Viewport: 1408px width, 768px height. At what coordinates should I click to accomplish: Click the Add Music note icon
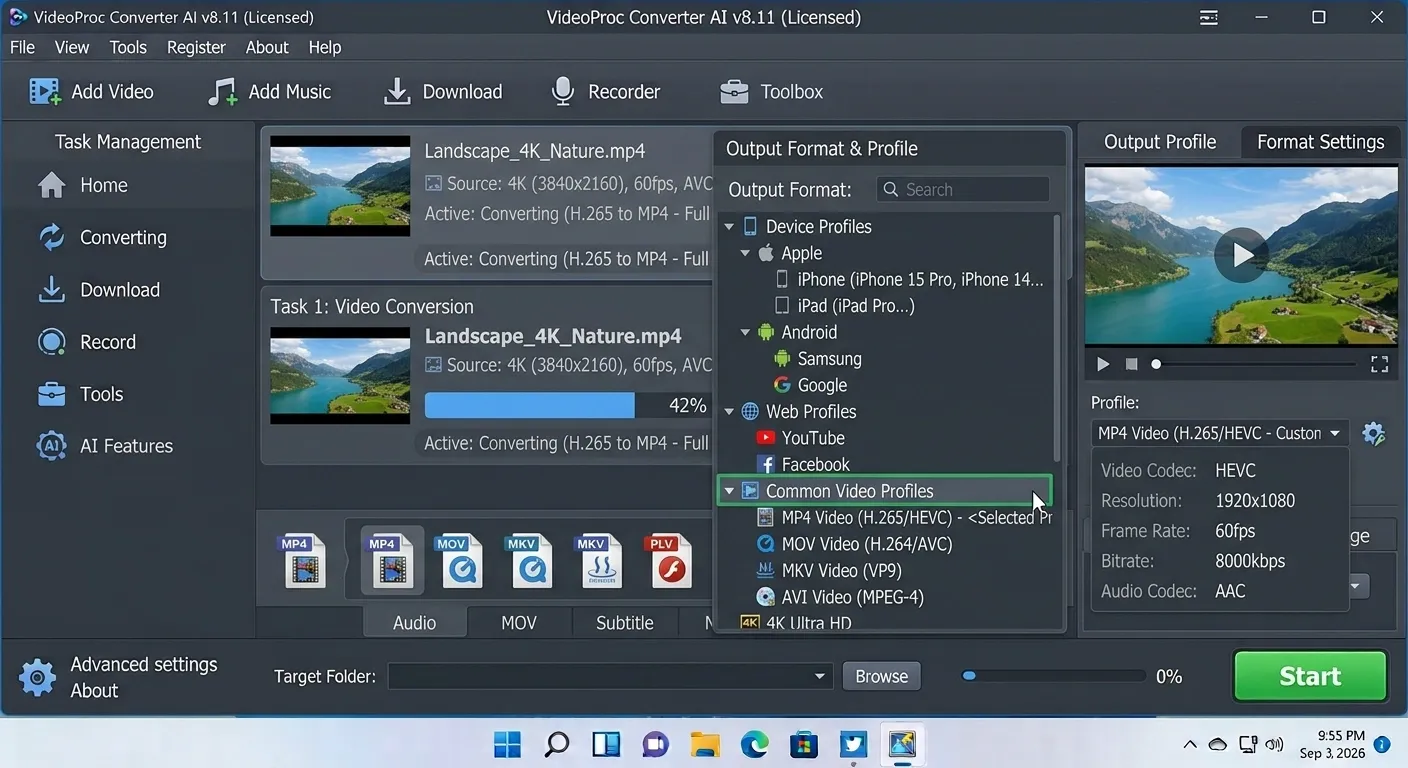coord(222,91)
